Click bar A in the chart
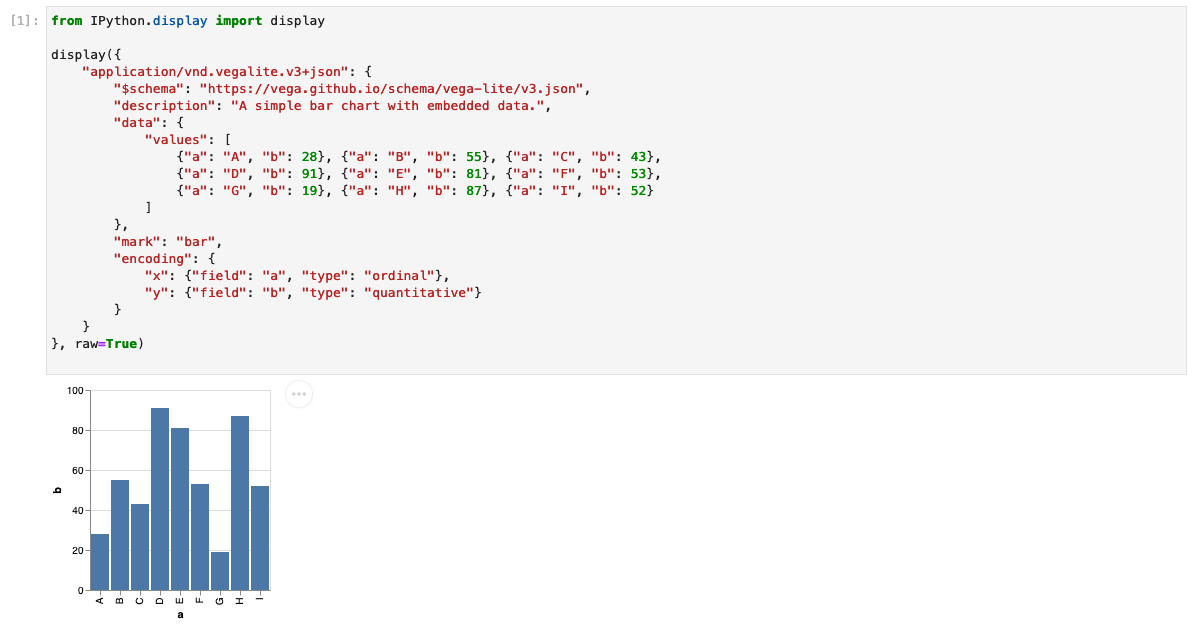Image resolution: width=1199 pixels, height=627 pixels. tap(100, 562)
